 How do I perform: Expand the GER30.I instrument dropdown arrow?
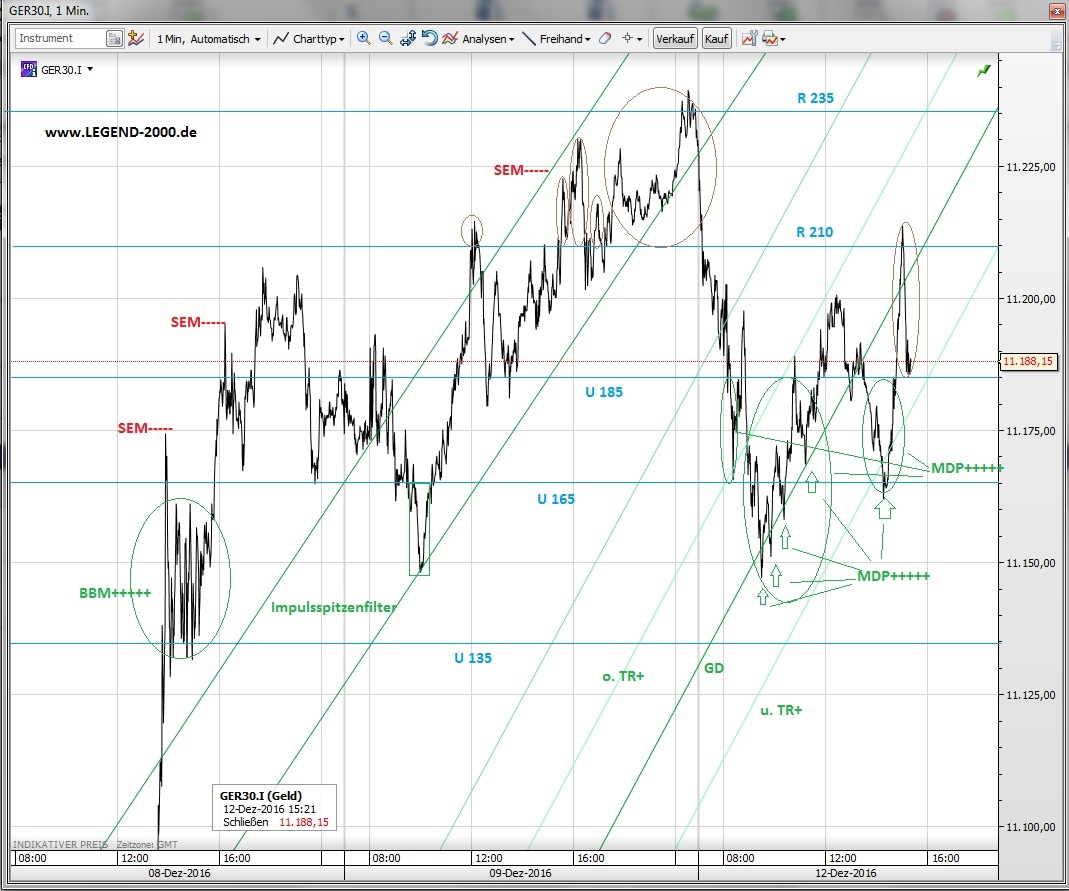click(91, 70)
